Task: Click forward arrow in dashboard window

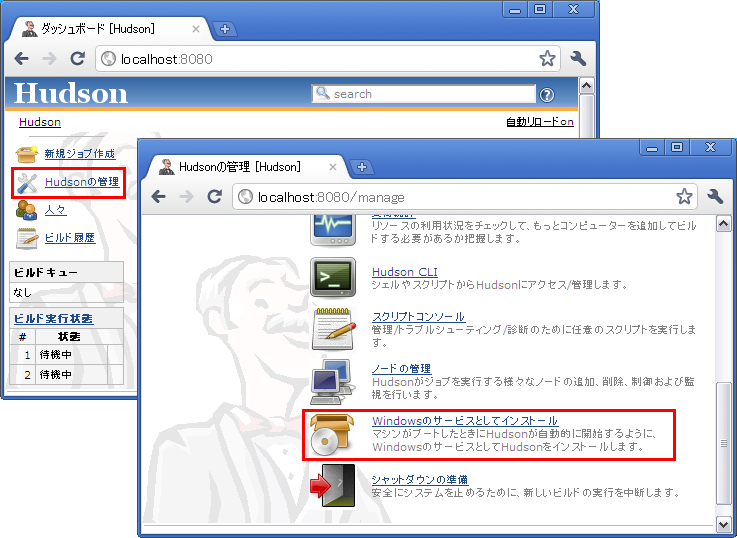Action: click(49, 59)
